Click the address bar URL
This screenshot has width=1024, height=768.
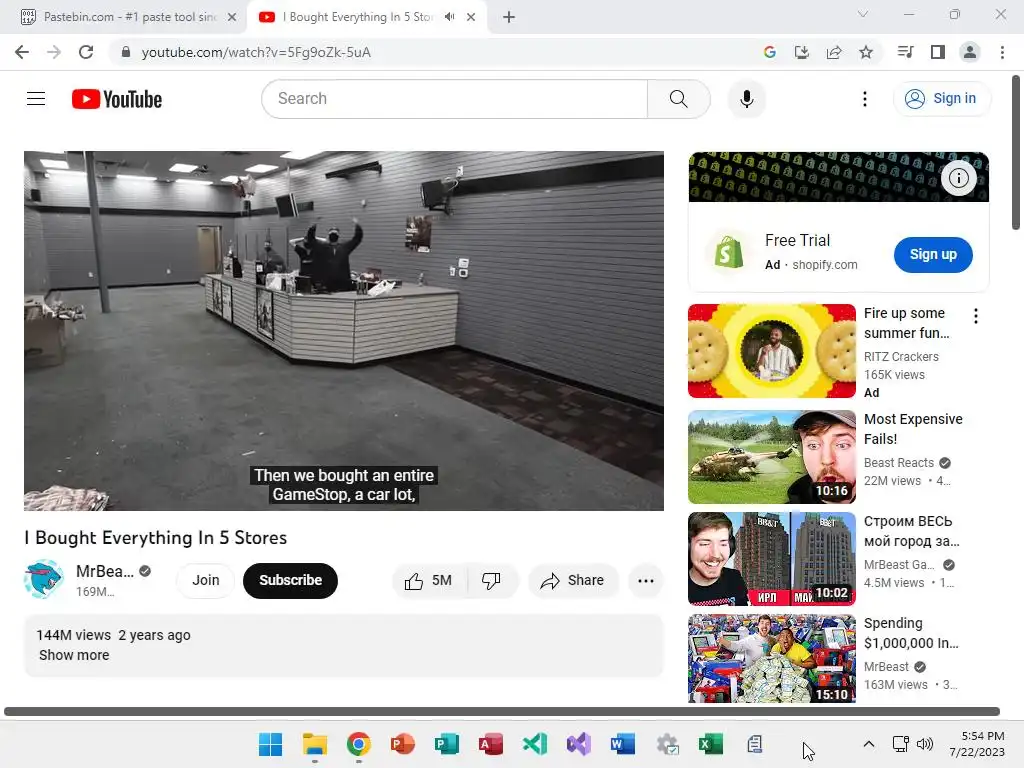click(256, 52)
